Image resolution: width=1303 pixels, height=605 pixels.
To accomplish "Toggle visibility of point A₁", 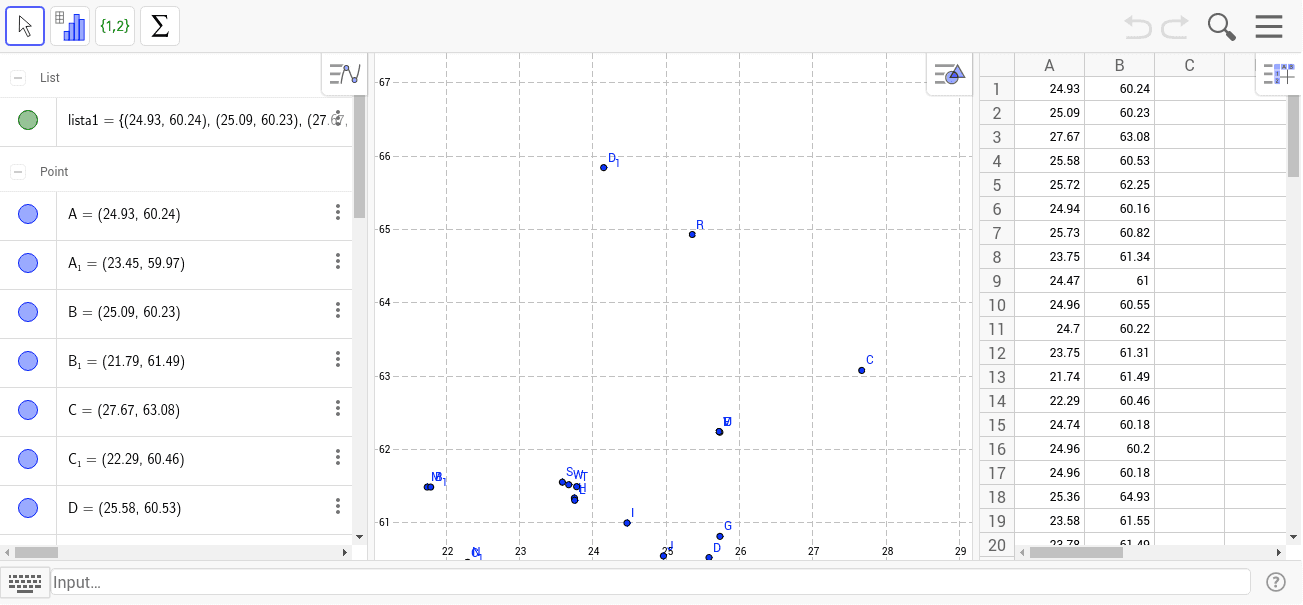I will click(28, 263).
